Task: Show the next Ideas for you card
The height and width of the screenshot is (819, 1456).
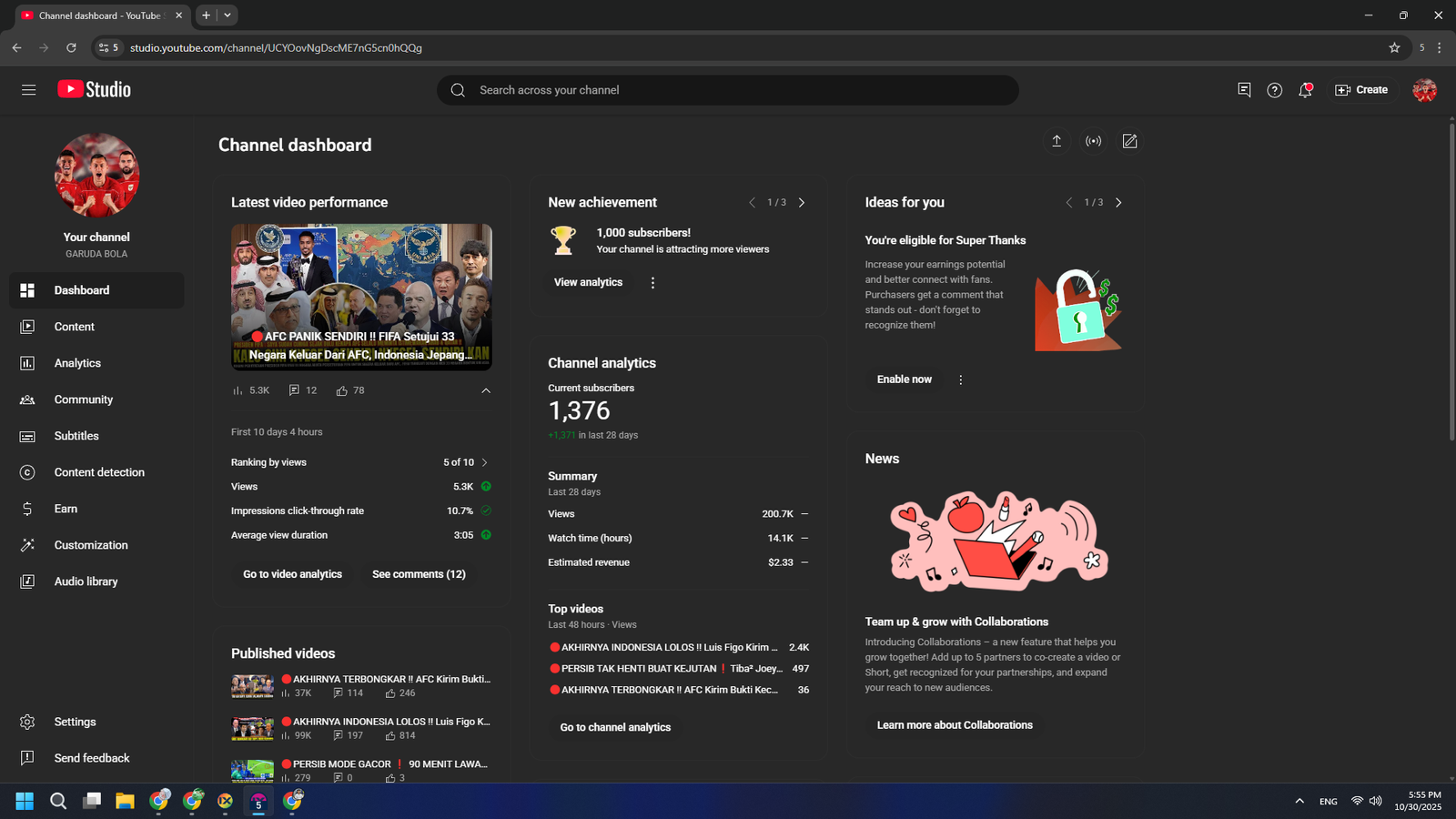Action: [1118, 203]
